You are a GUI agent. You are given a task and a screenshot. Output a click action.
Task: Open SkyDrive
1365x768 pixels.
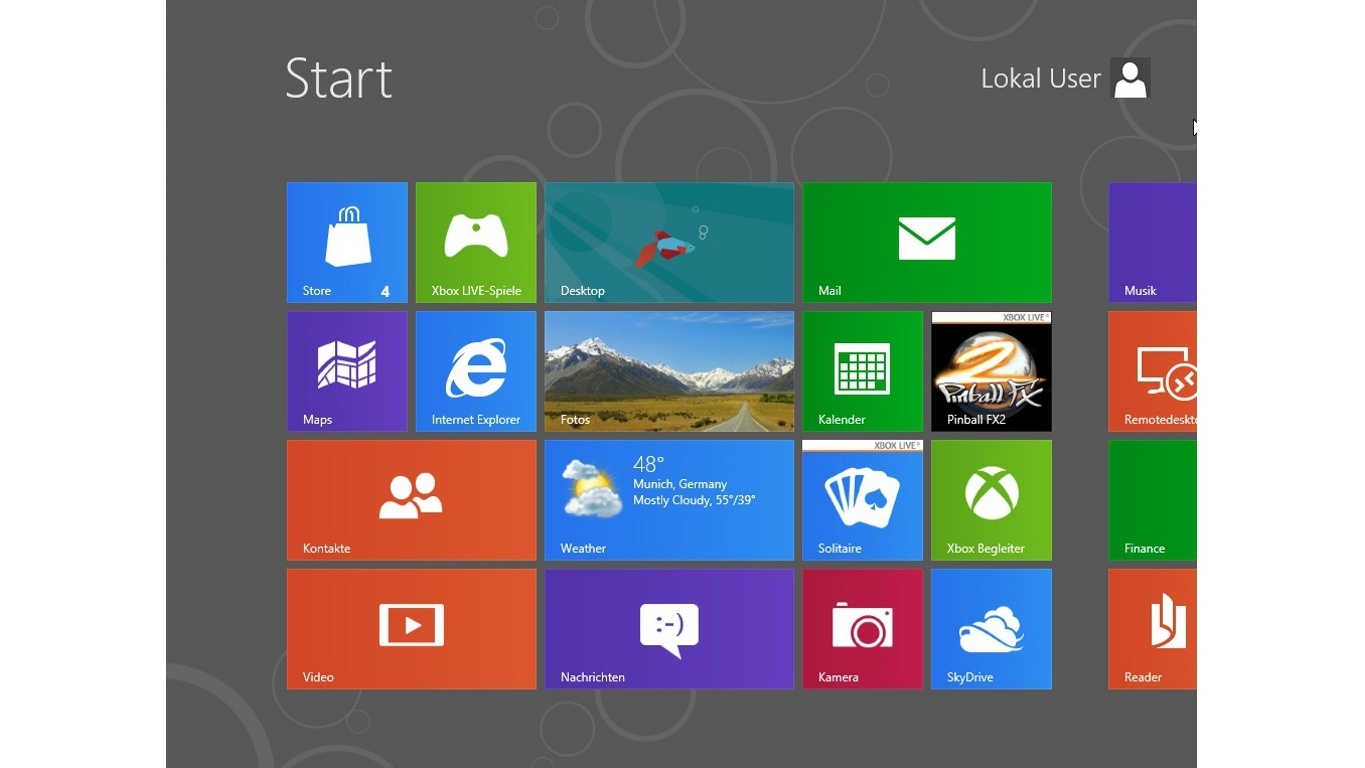click(x=990, y=628)
